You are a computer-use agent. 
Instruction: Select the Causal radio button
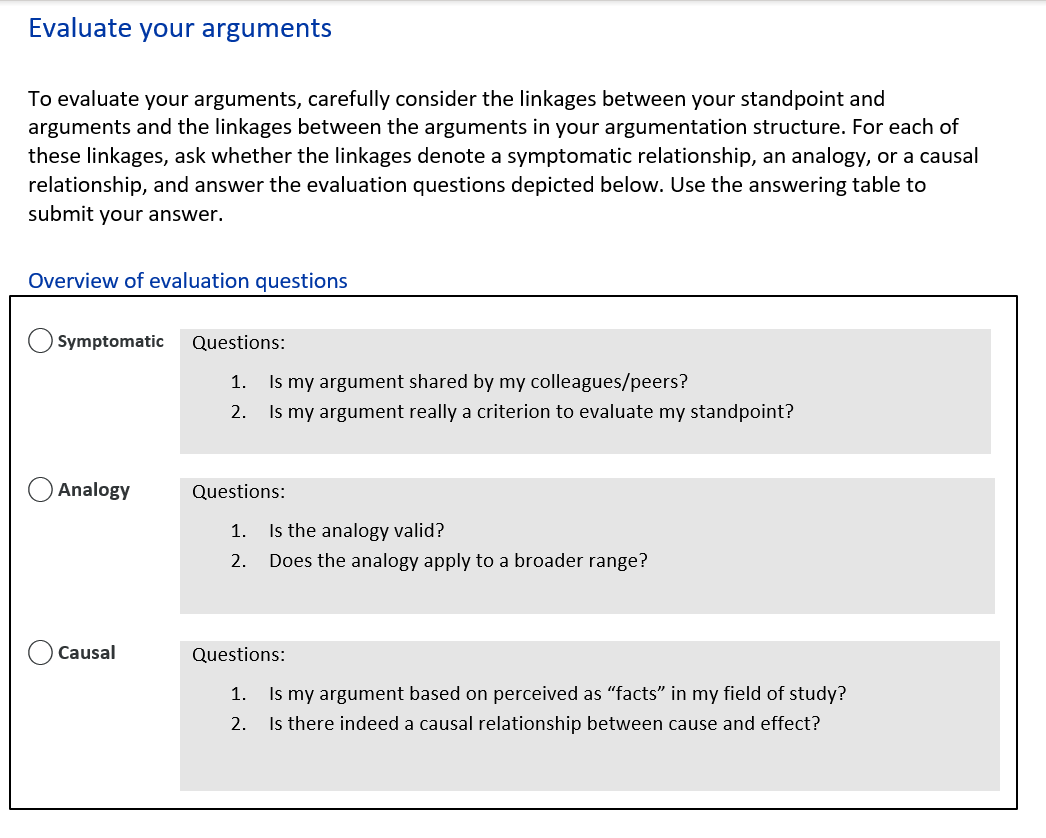(41, 652)
